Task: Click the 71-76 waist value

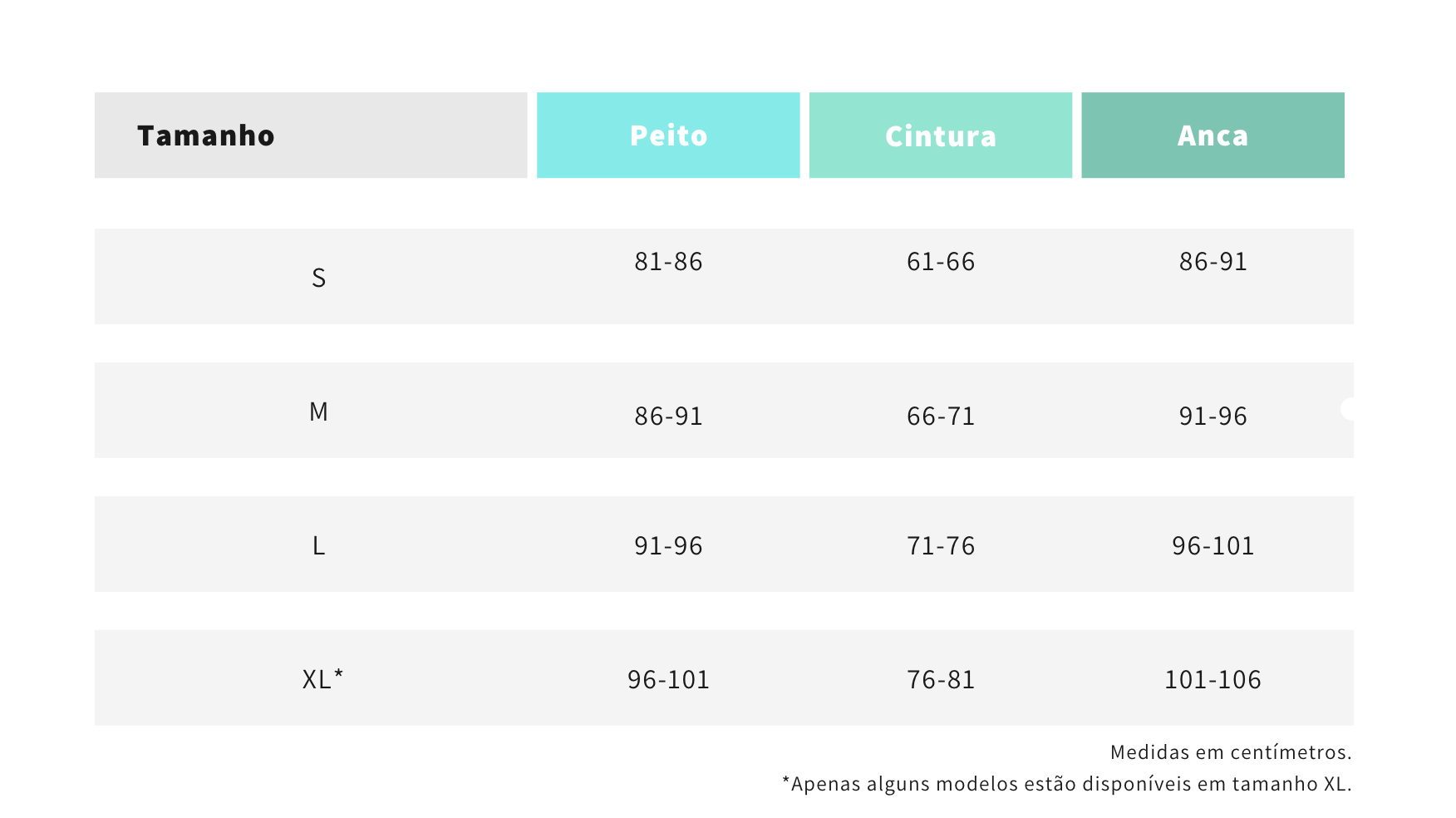Action: [941, 545]
